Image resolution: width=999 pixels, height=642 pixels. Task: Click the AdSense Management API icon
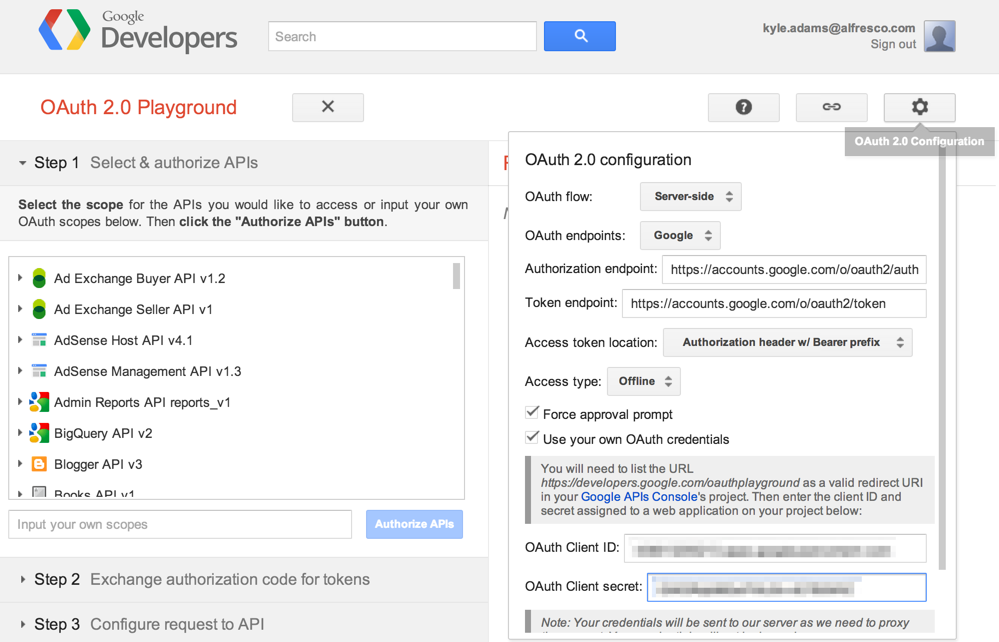point(39,371)
